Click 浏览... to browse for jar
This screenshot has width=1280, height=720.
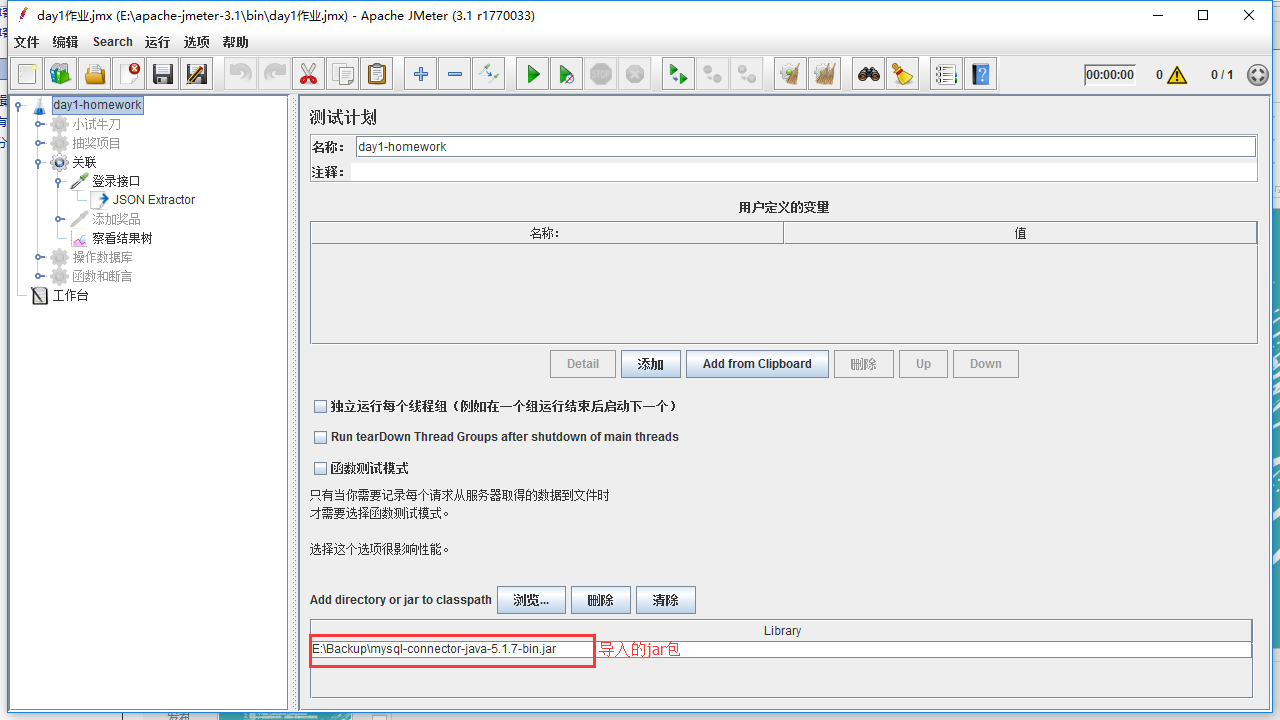coord(531,600)
